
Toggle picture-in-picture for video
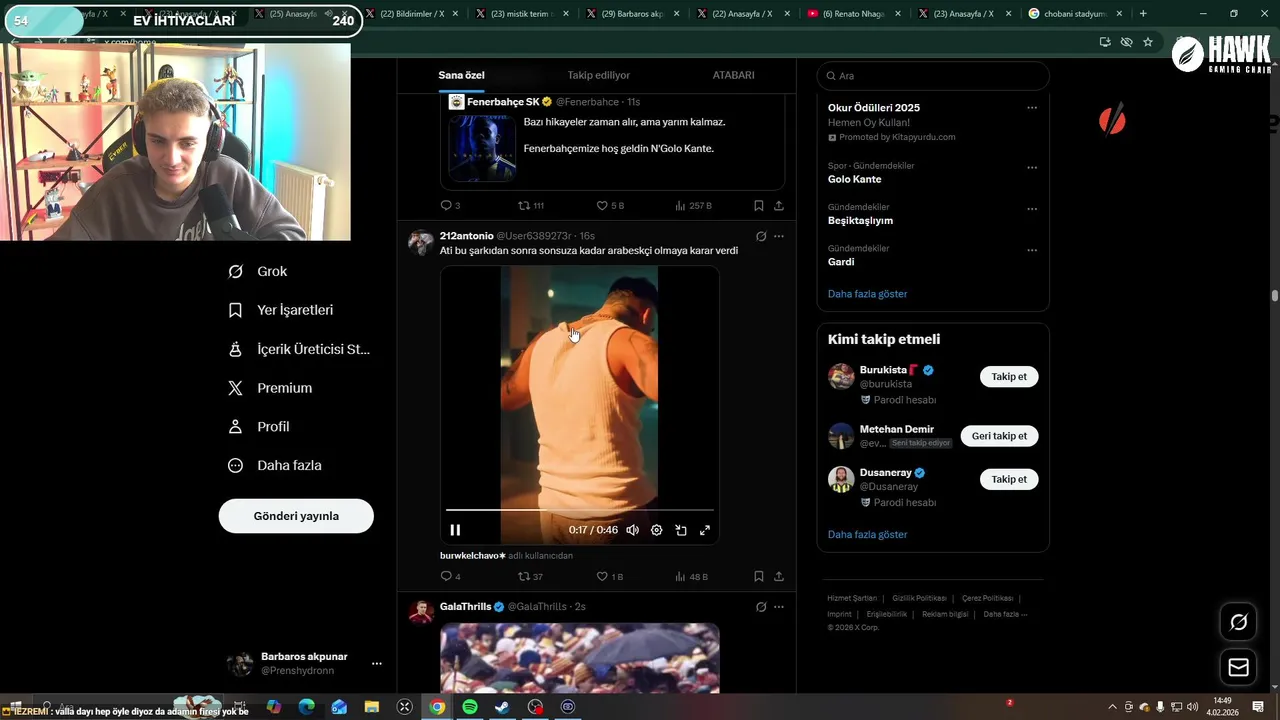tap(681, 530)
